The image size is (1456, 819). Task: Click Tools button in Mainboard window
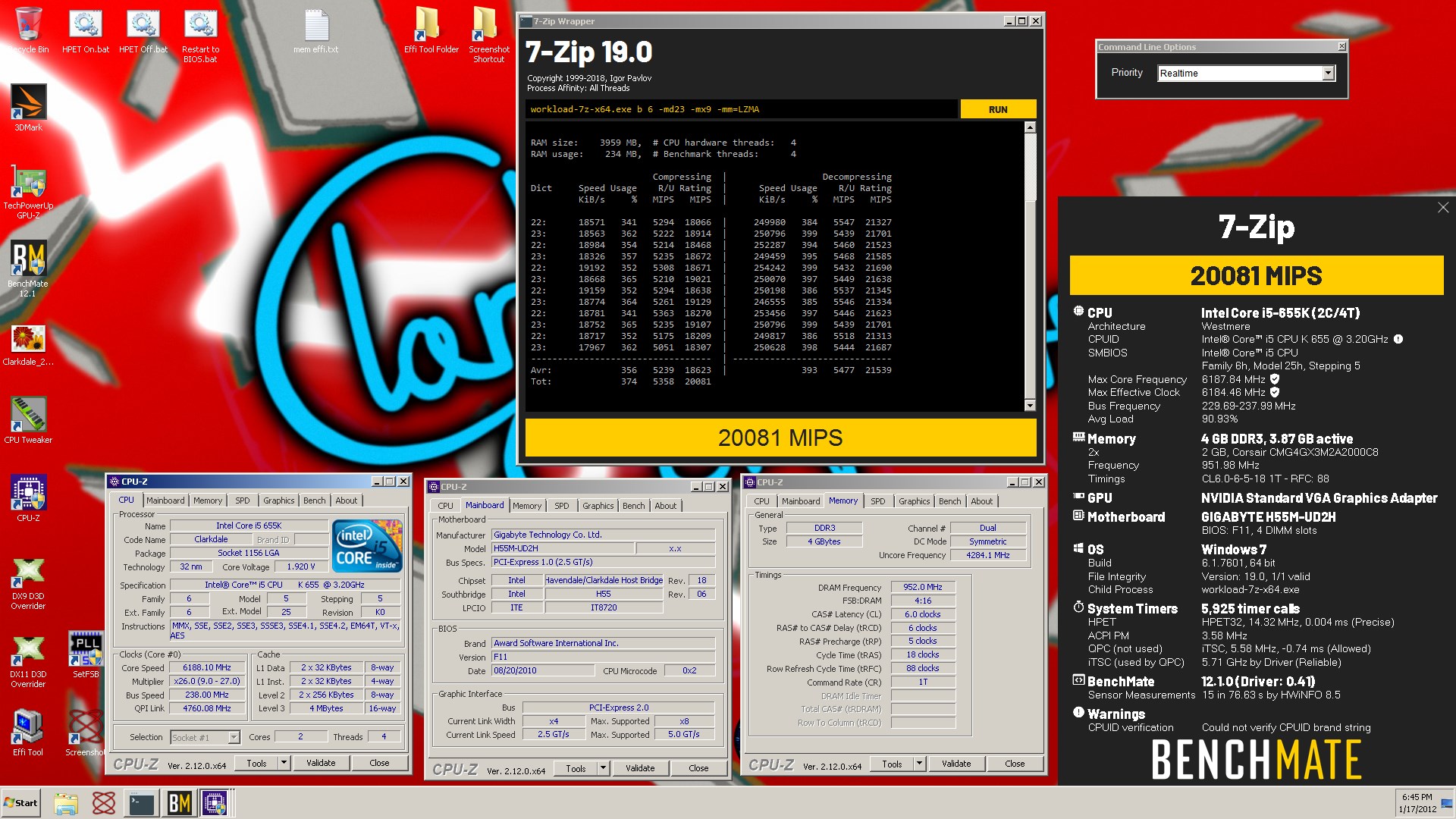(x=576, y=768)
